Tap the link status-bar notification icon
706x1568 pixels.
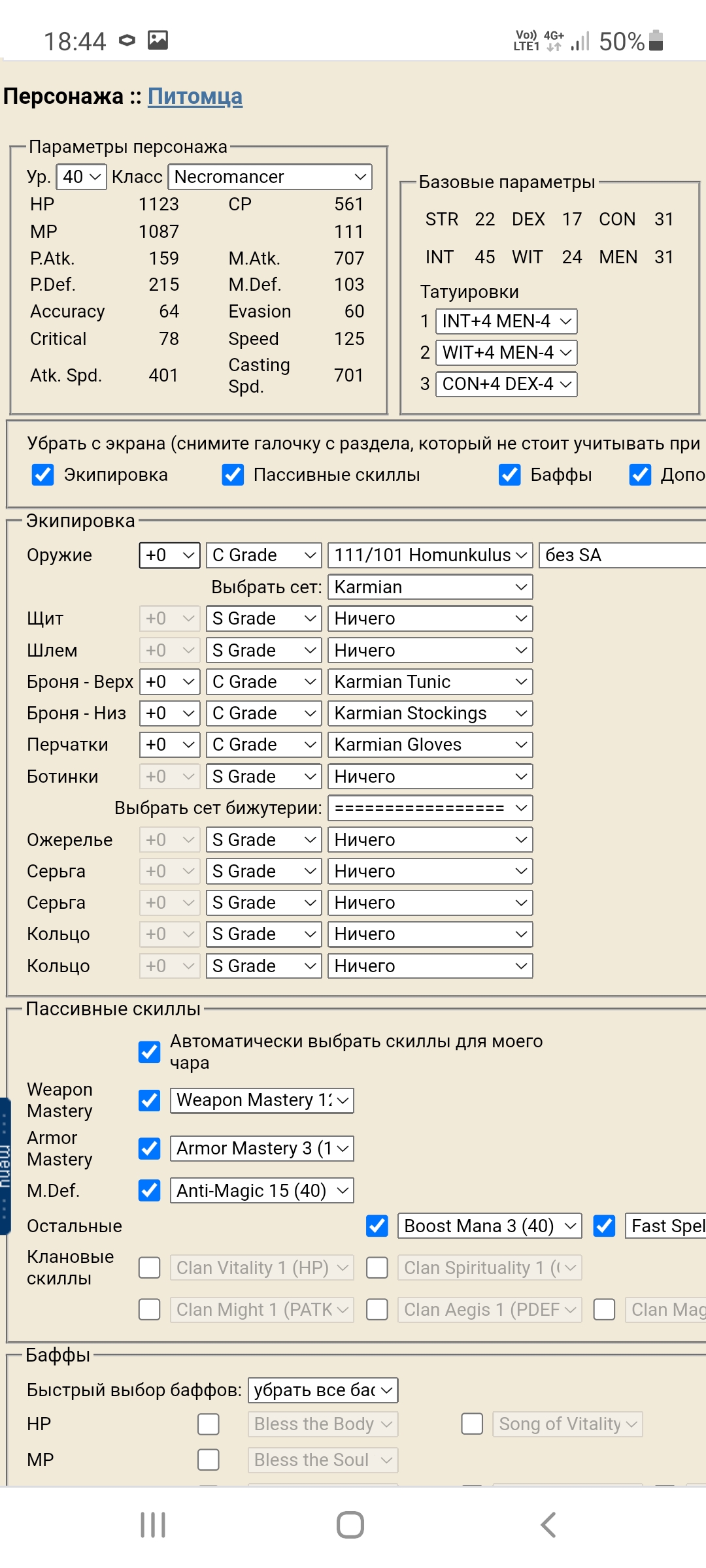[x=127, y=41]
